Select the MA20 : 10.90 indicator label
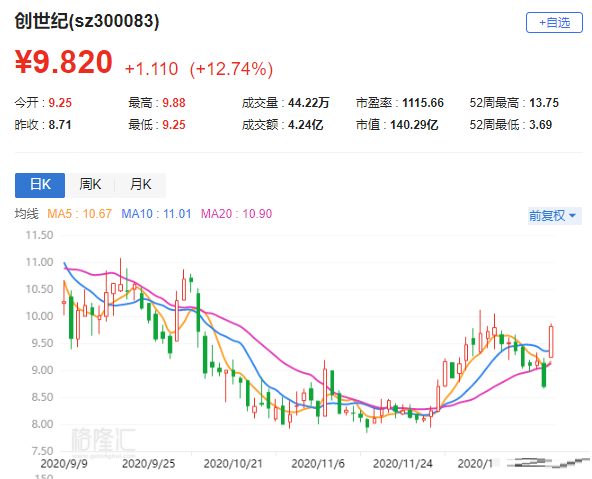This screenshot has width=592, height=479. pyautogui.click(x=236, y=214)
